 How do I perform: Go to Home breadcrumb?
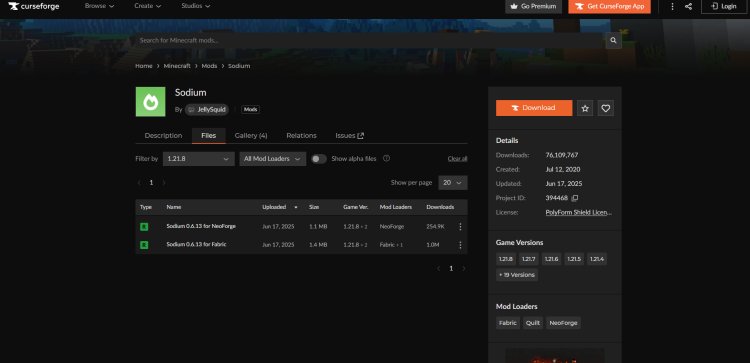(x=143, y=66)
